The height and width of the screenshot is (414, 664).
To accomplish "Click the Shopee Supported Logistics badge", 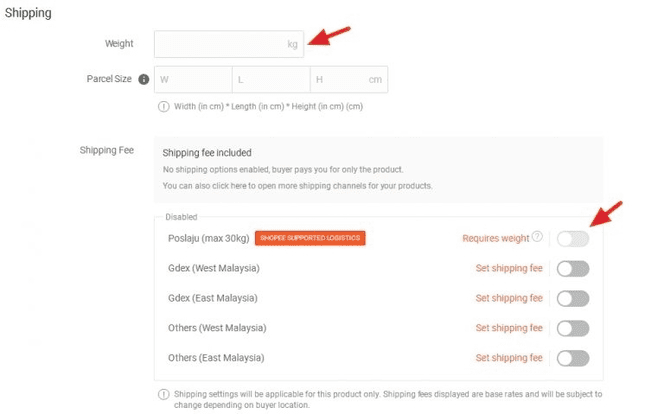I will 309,238.
